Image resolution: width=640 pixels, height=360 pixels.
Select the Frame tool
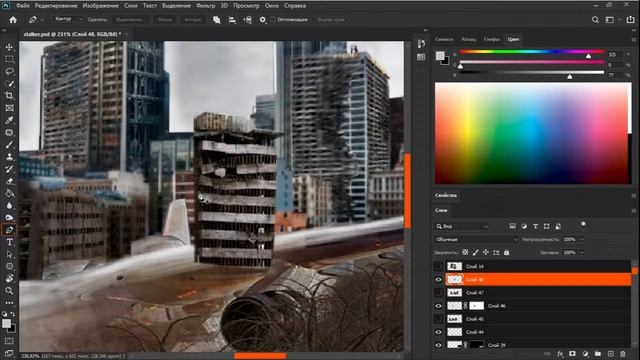point(9,108)
